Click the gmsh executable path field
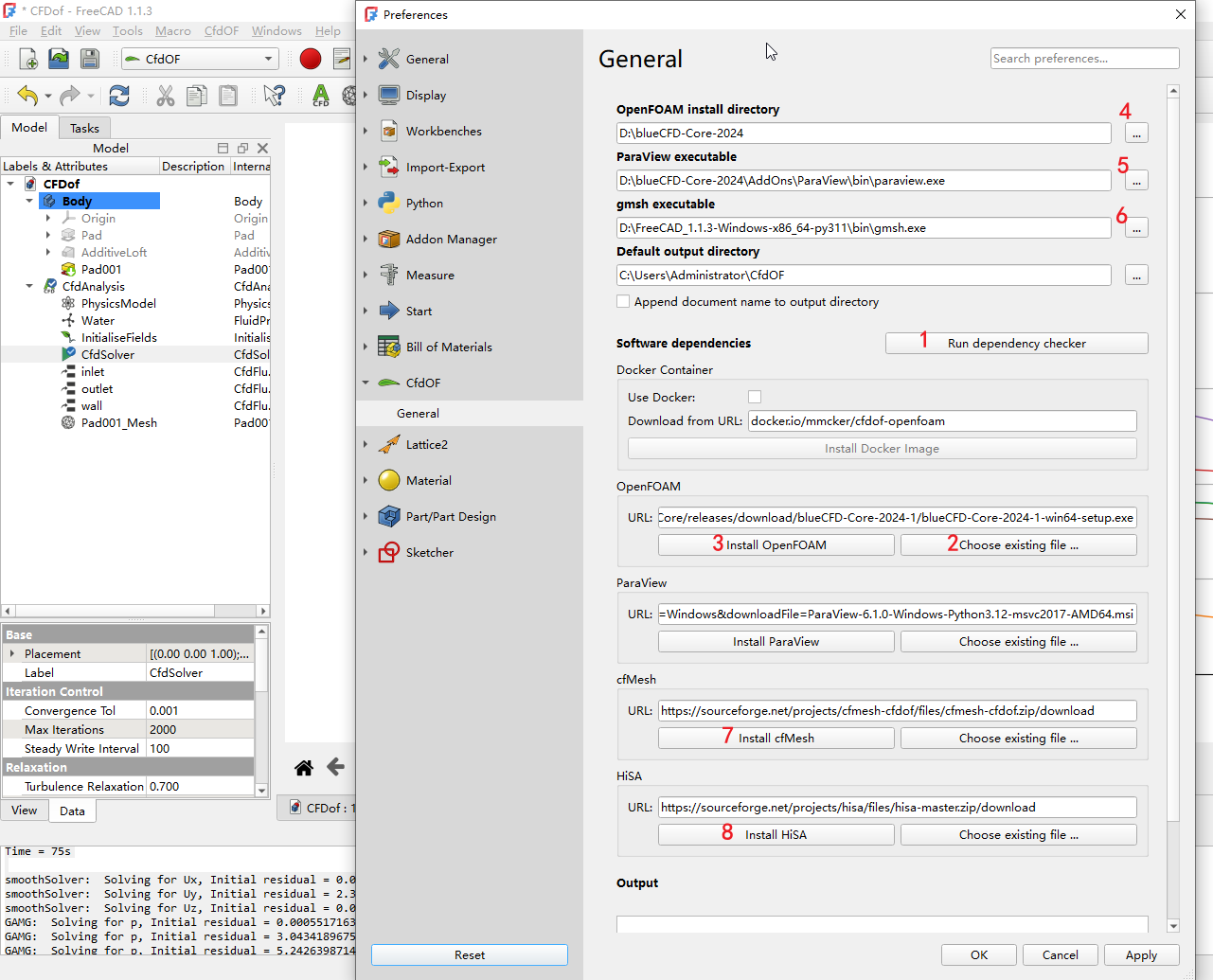1213x980 pixels. click(864, 227)
